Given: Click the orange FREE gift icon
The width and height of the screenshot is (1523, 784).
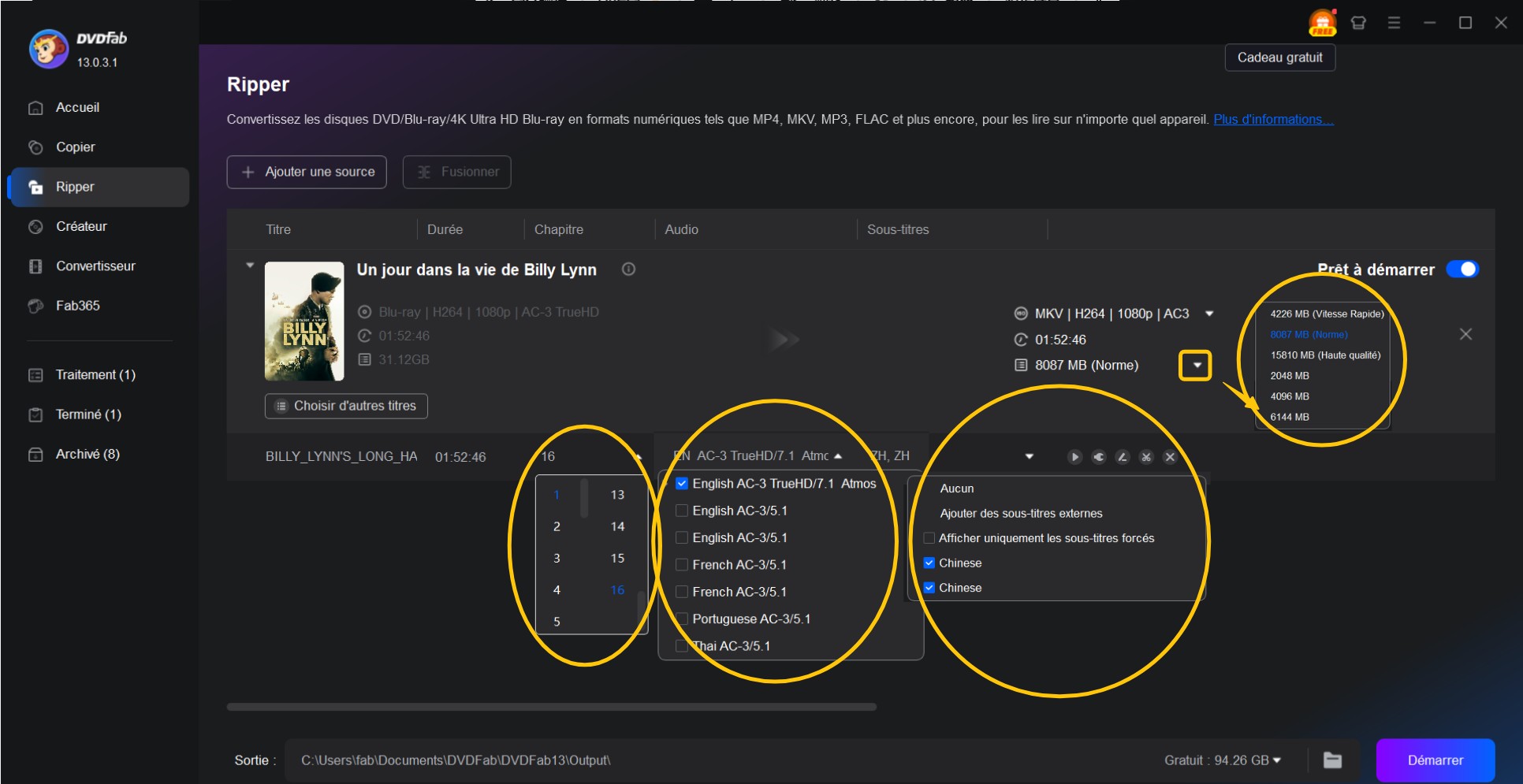Looking at the screenshot, I should pyautogui.click(x=1323, y=23).
